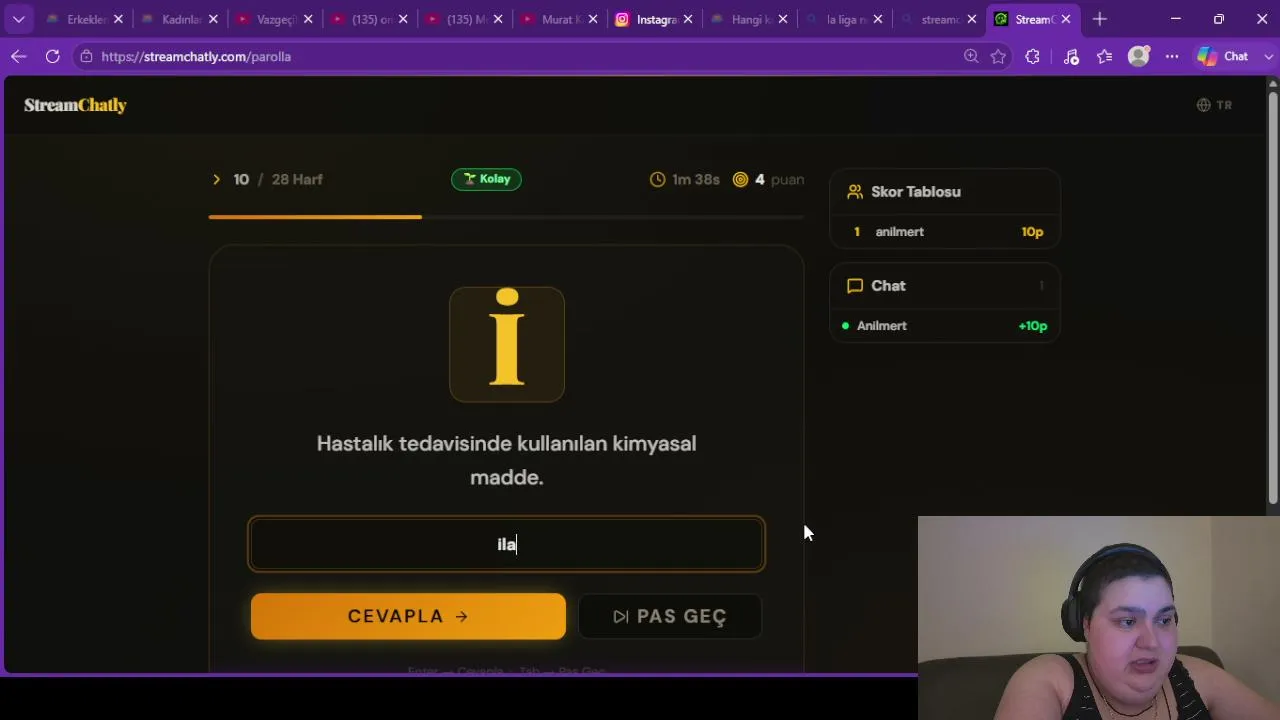Click the progress chevron icon beside 10
1280x720 pixels.
(216, 180)
